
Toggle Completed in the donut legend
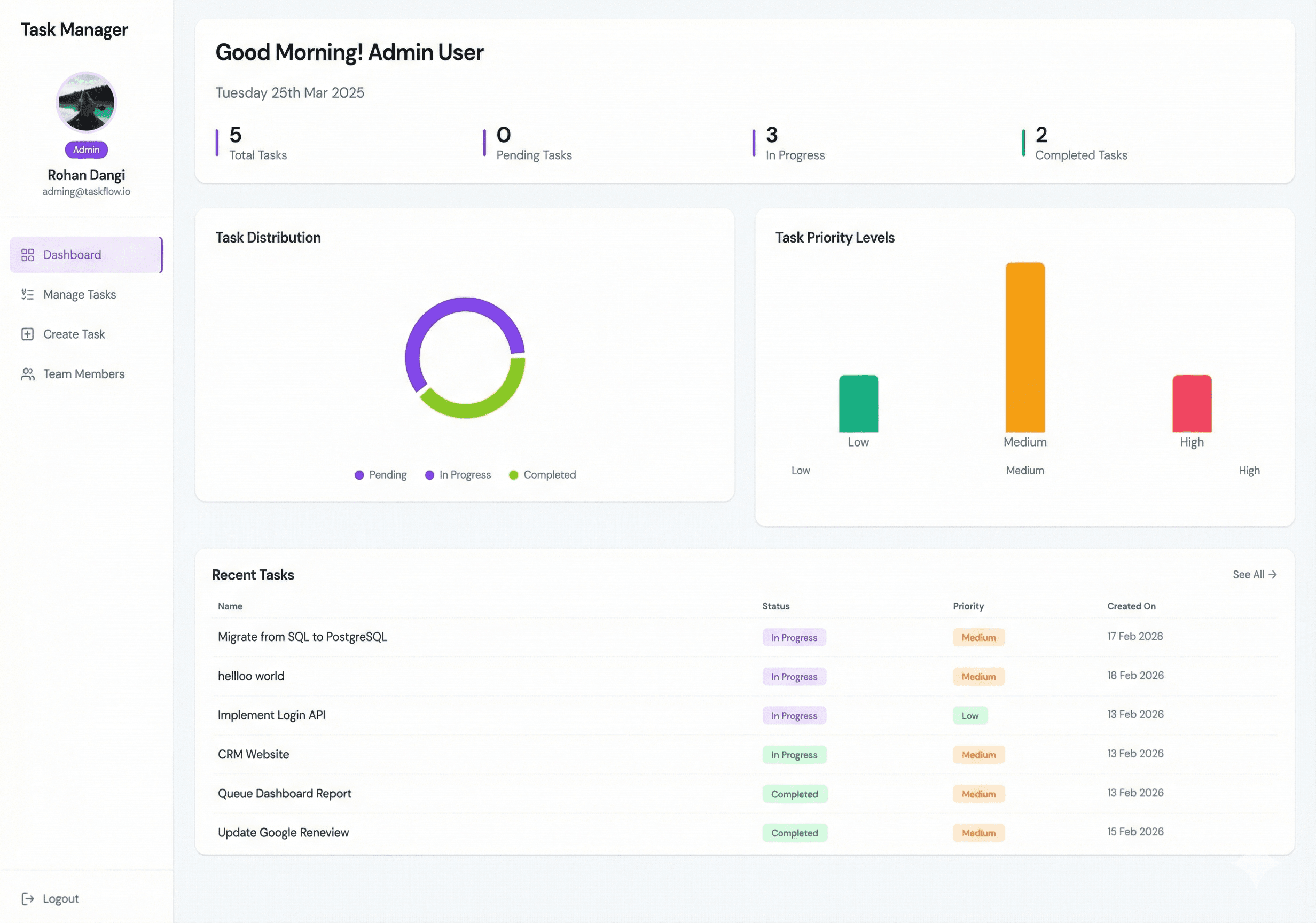click(542, 475)
